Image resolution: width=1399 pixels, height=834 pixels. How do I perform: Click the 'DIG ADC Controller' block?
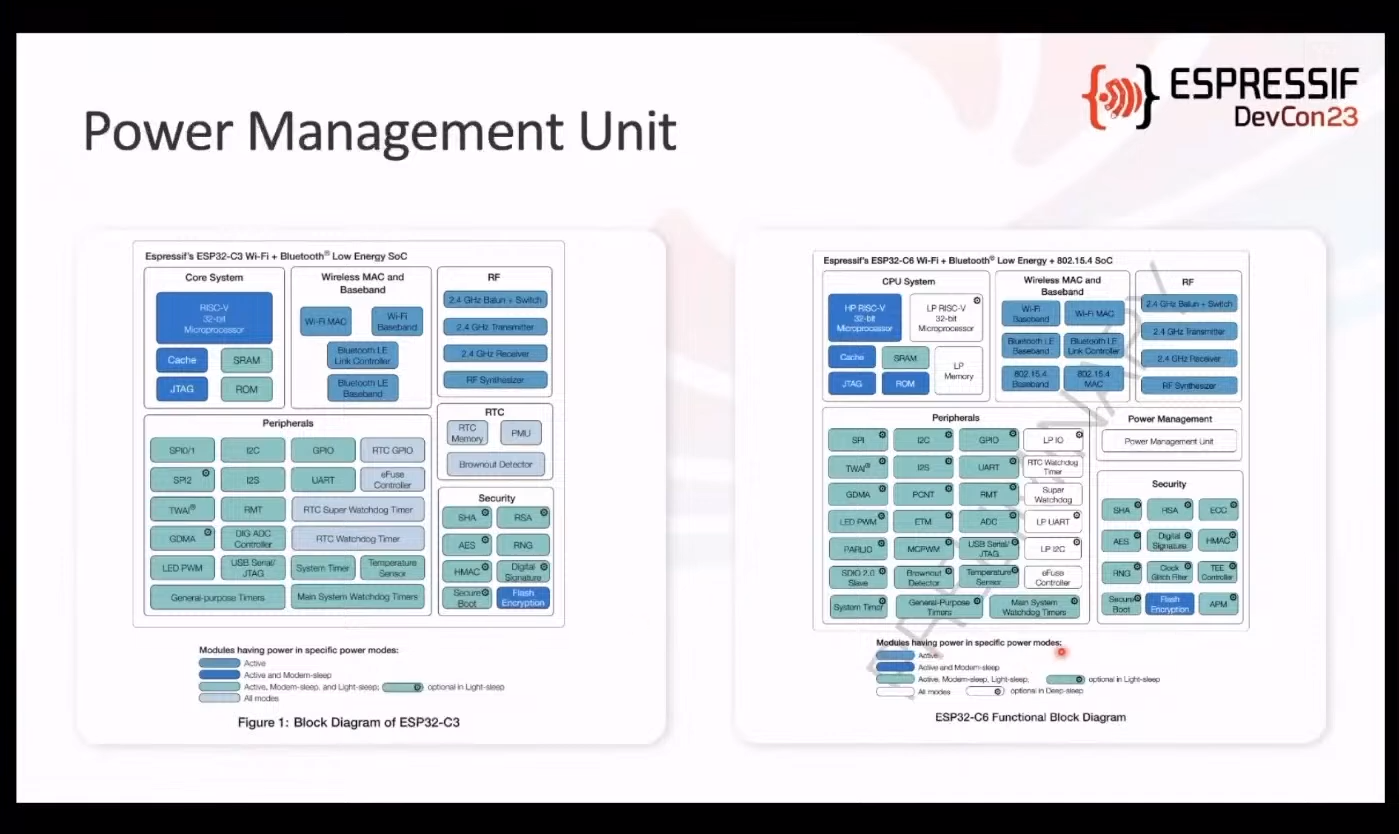coord(253,539)
